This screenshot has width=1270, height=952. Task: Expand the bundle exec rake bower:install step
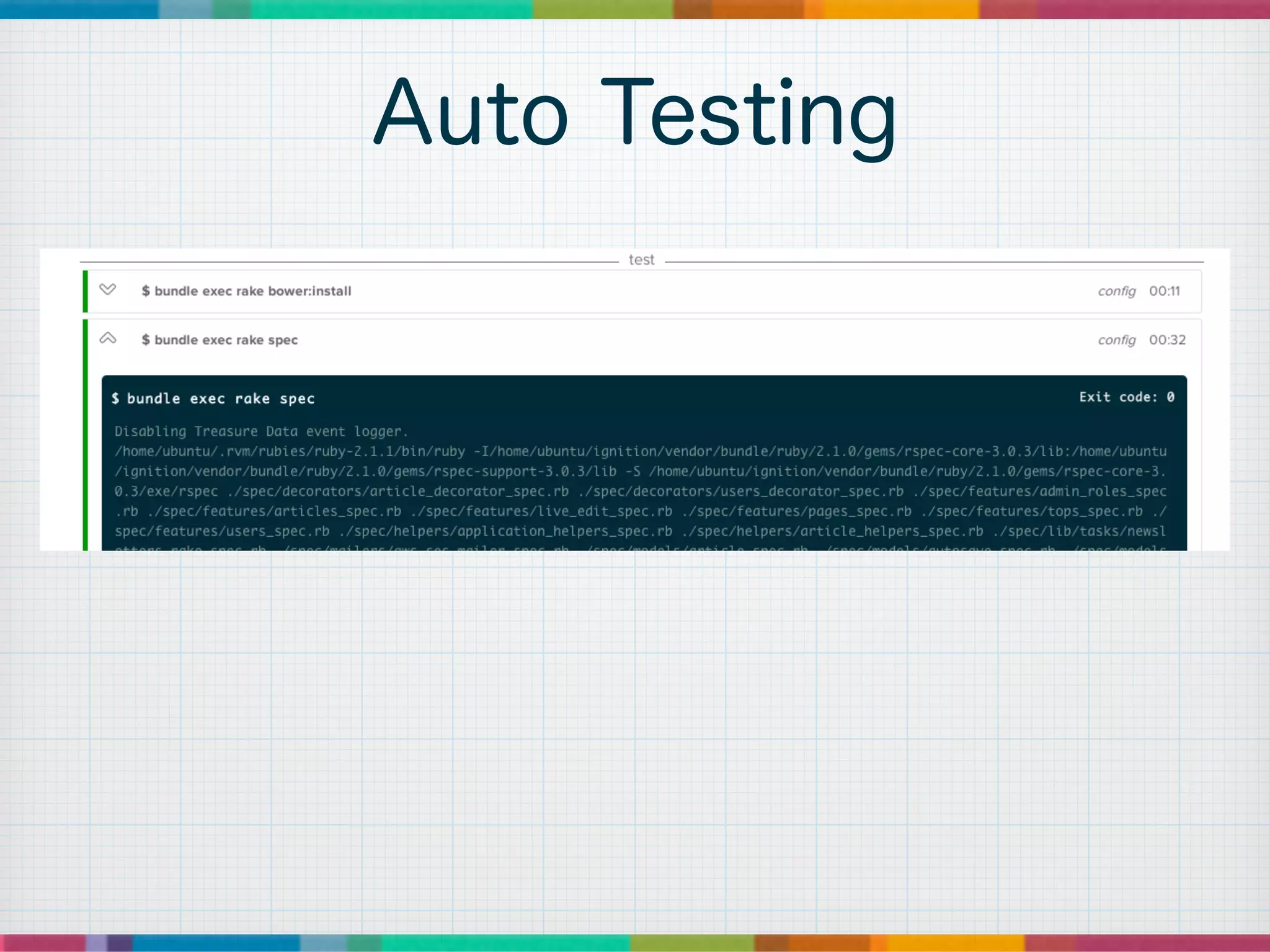tap(107, 289)
